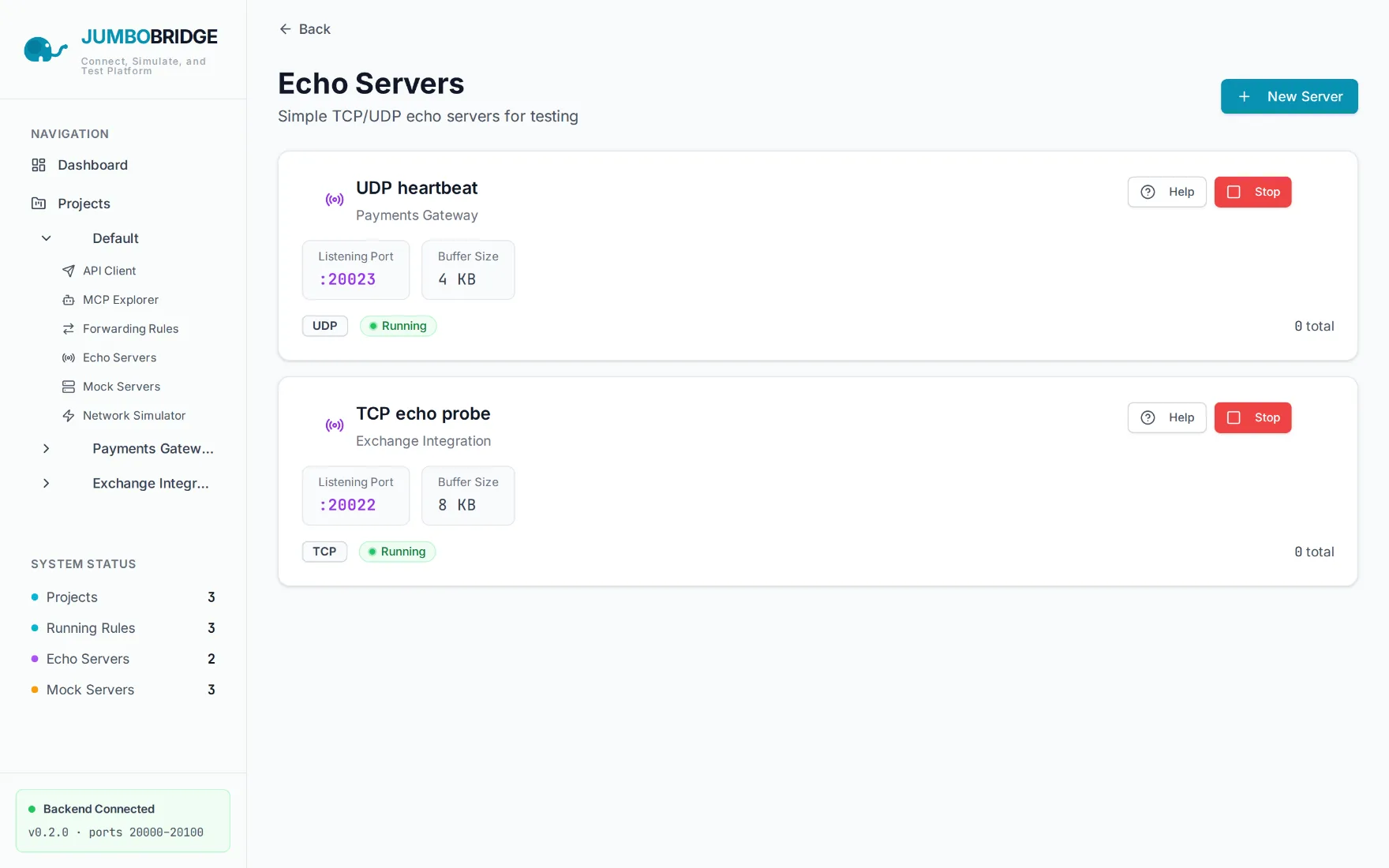Click the TCP protocol badge
Viewport: 1389px width, 868px height.
click(324, 552)
